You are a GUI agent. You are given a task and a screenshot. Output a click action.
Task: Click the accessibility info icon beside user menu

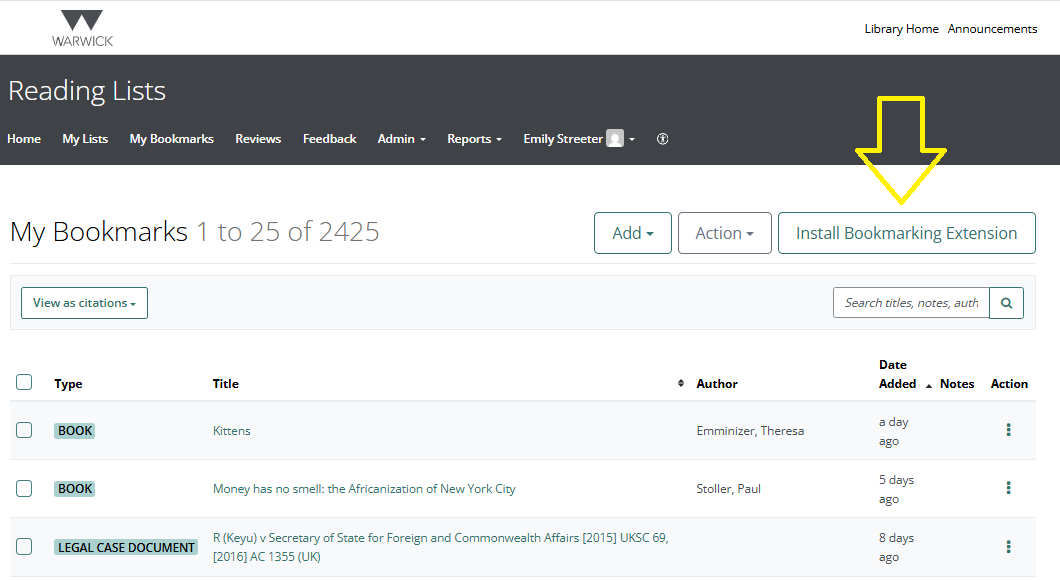(x=662, y=139)
